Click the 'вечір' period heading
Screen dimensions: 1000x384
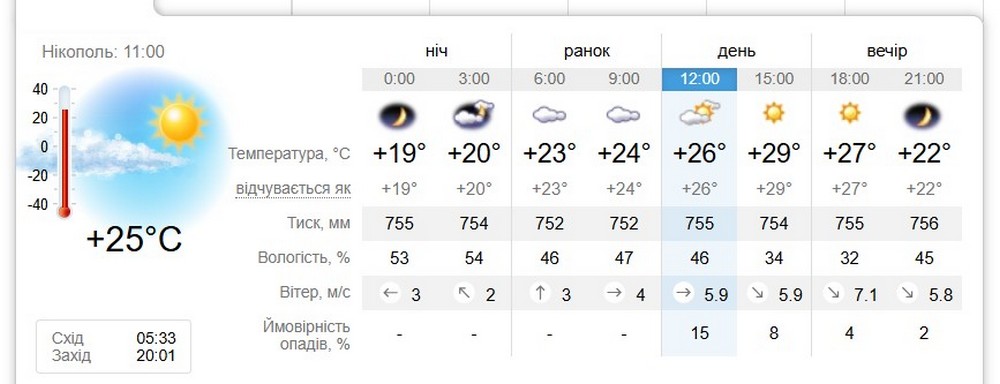pos(886,51)
